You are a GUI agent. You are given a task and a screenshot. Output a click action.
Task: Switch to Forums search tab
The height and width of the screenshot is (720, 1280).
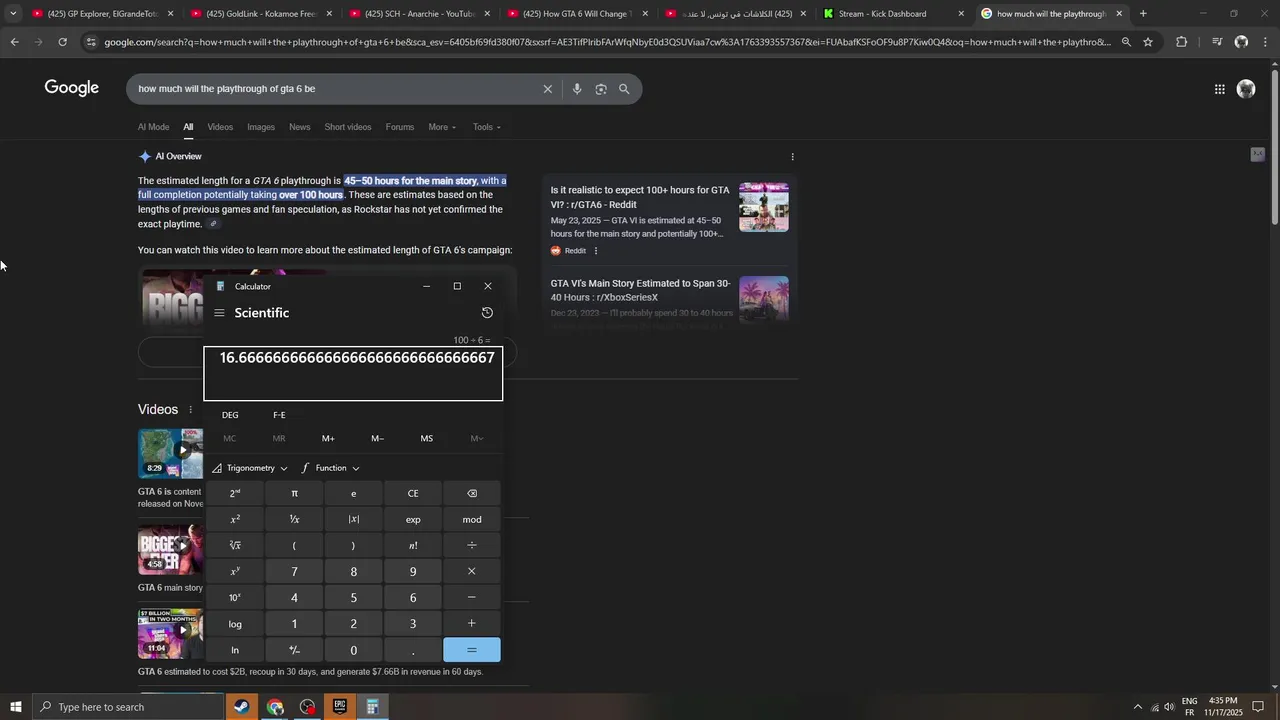tap(400, 127)
